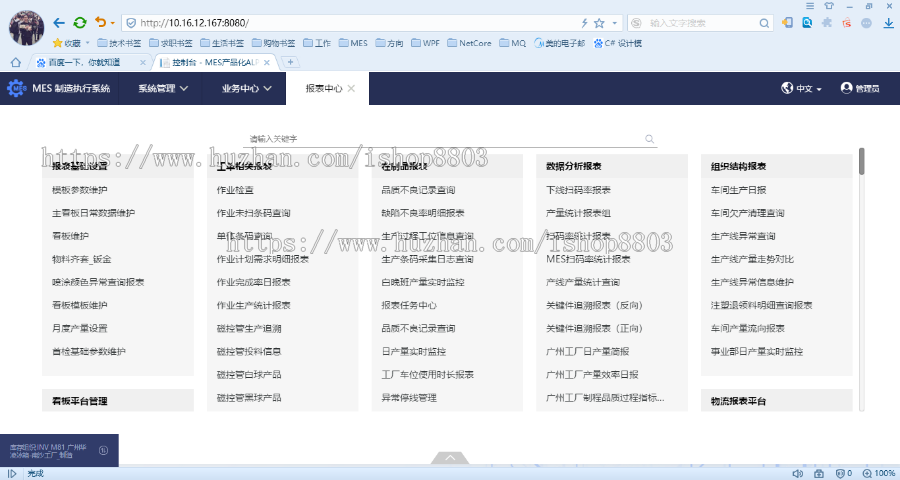Click the puzzle-piece extensions icon

pos(827,23)
